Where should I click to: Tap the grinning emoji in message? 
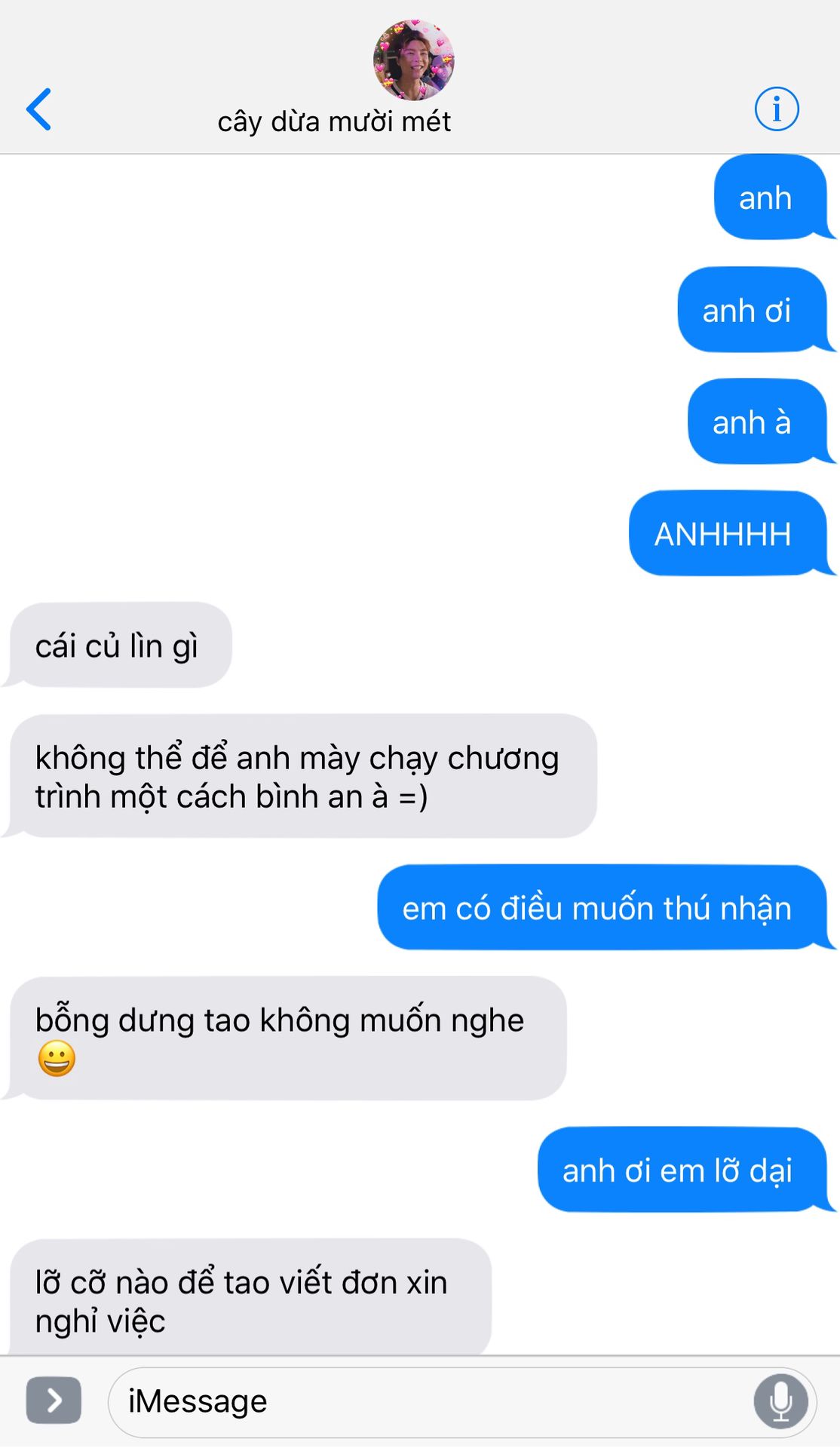(x=57, y=1059)
